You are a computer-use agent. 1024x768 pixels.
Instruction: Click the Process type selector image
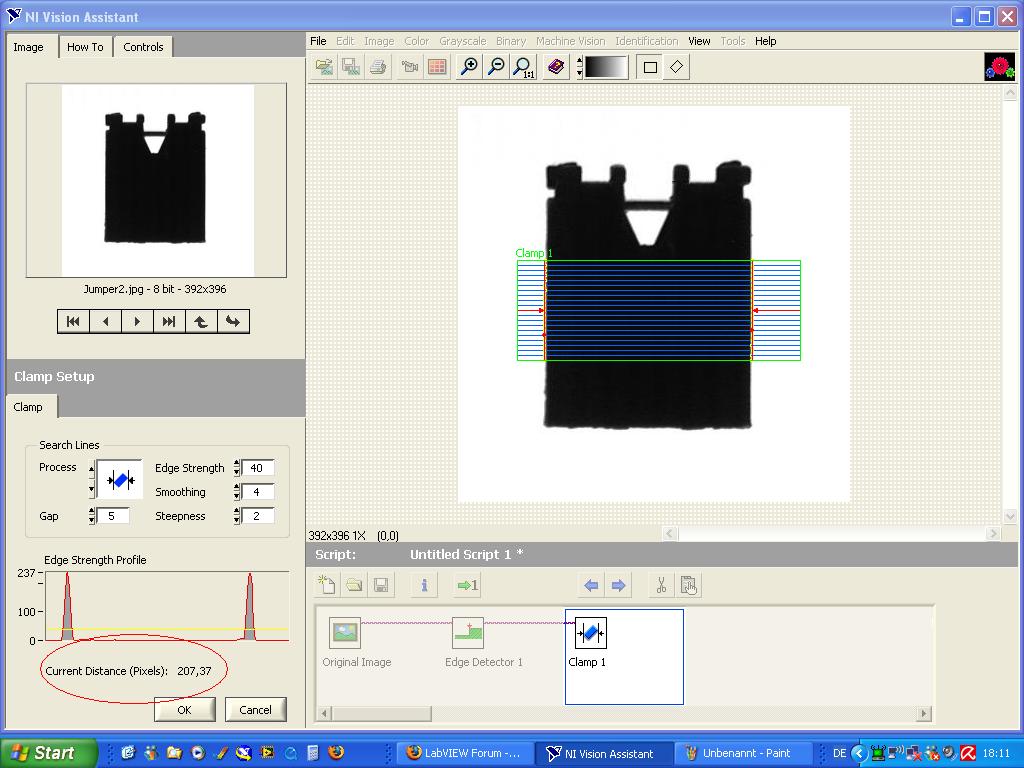click(x=120, y=480)
